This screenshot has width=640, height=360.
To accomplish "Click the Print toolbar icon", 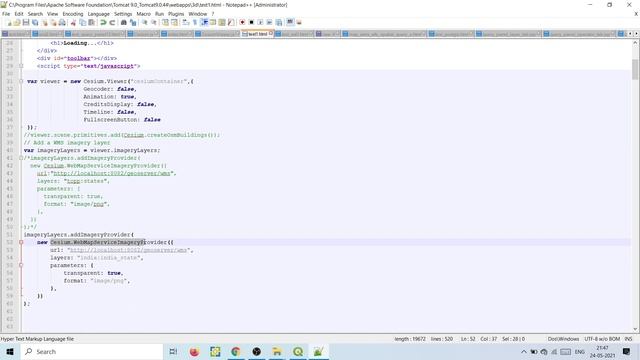I will pos(62,22).
